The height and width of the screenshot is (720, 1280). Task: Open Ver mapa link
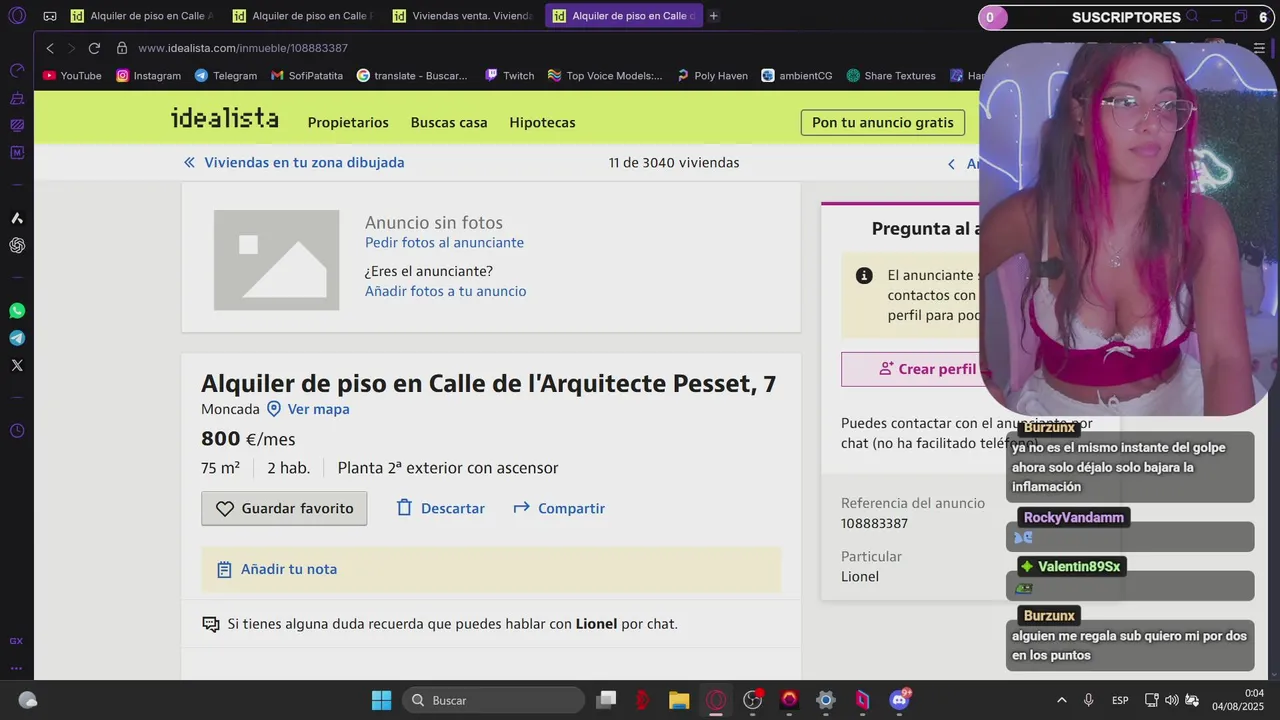tap(308, 409)
